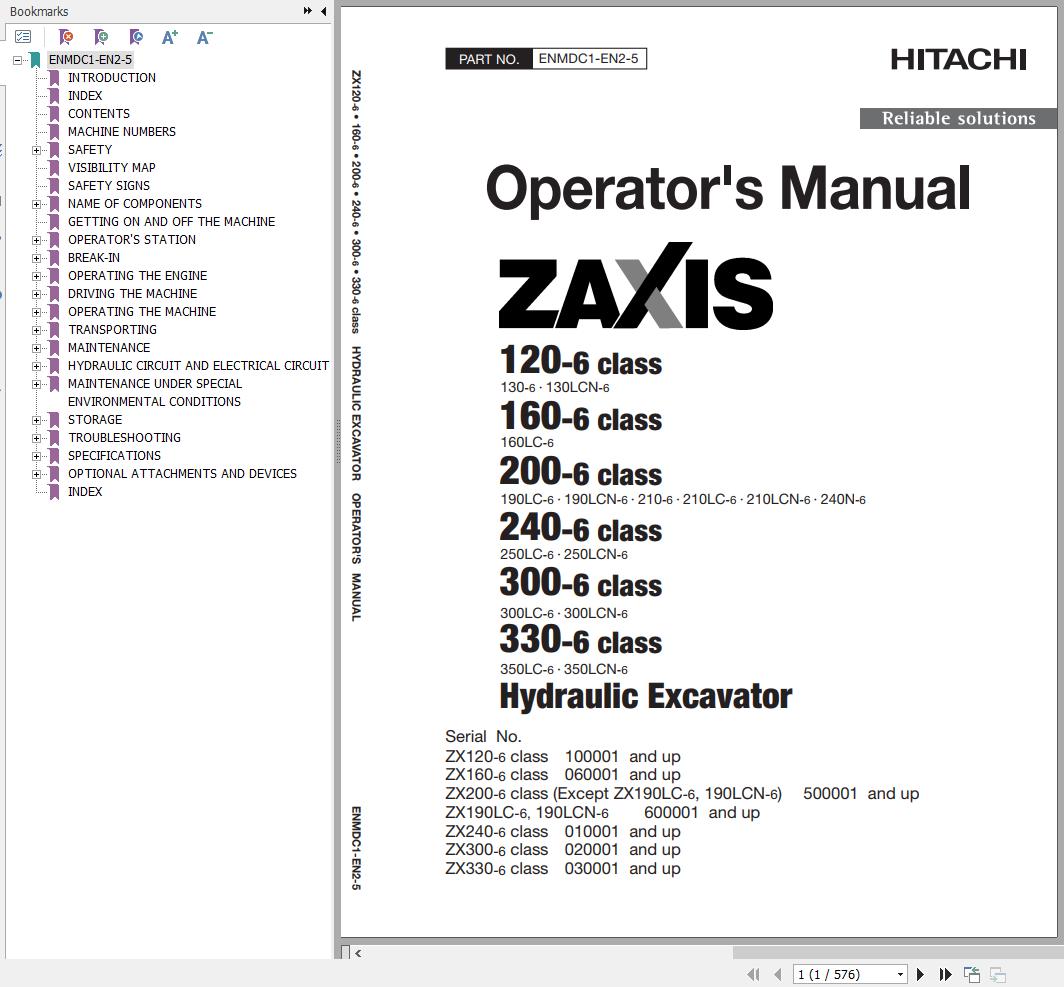
Task: Expand the DRIVING THE MACHINE bookmark
Action: 37,294
